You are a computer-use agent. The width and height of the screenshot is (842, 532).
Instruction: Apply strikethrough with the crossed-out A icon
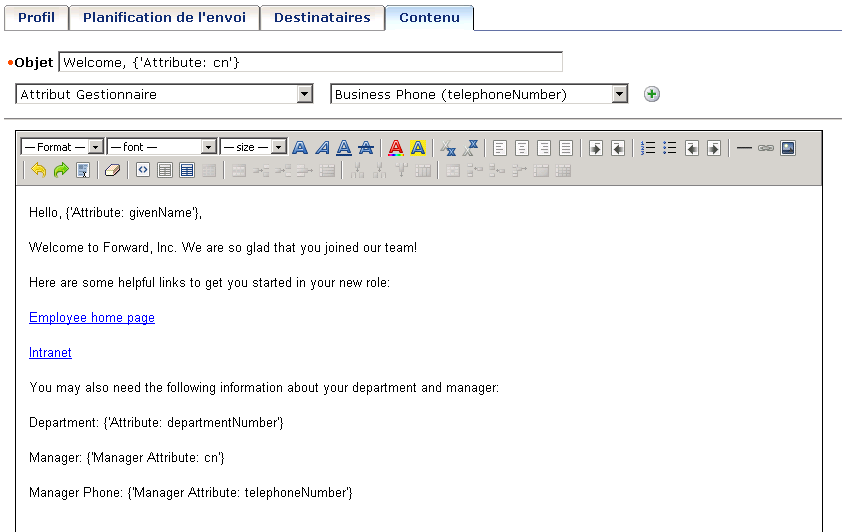[366, 148]
